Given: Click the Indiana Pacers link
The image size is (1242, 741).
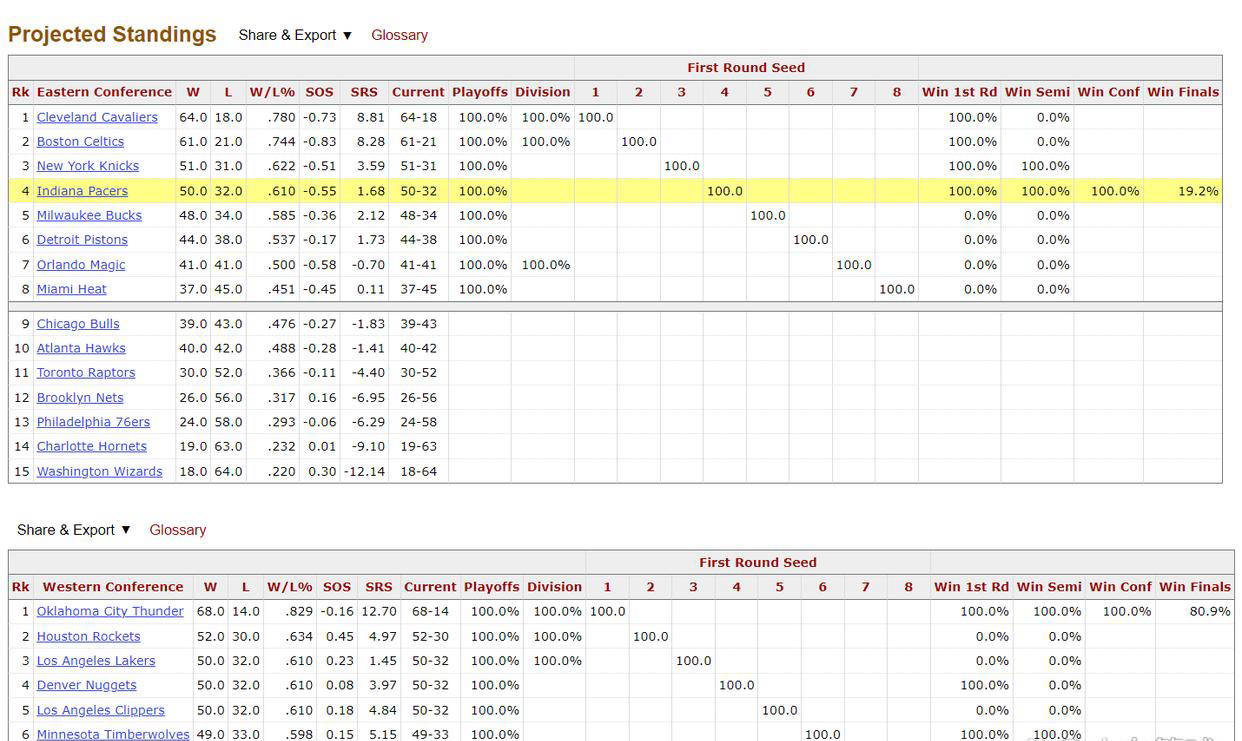Looking at the screenshot, I should tap(82, 191).
